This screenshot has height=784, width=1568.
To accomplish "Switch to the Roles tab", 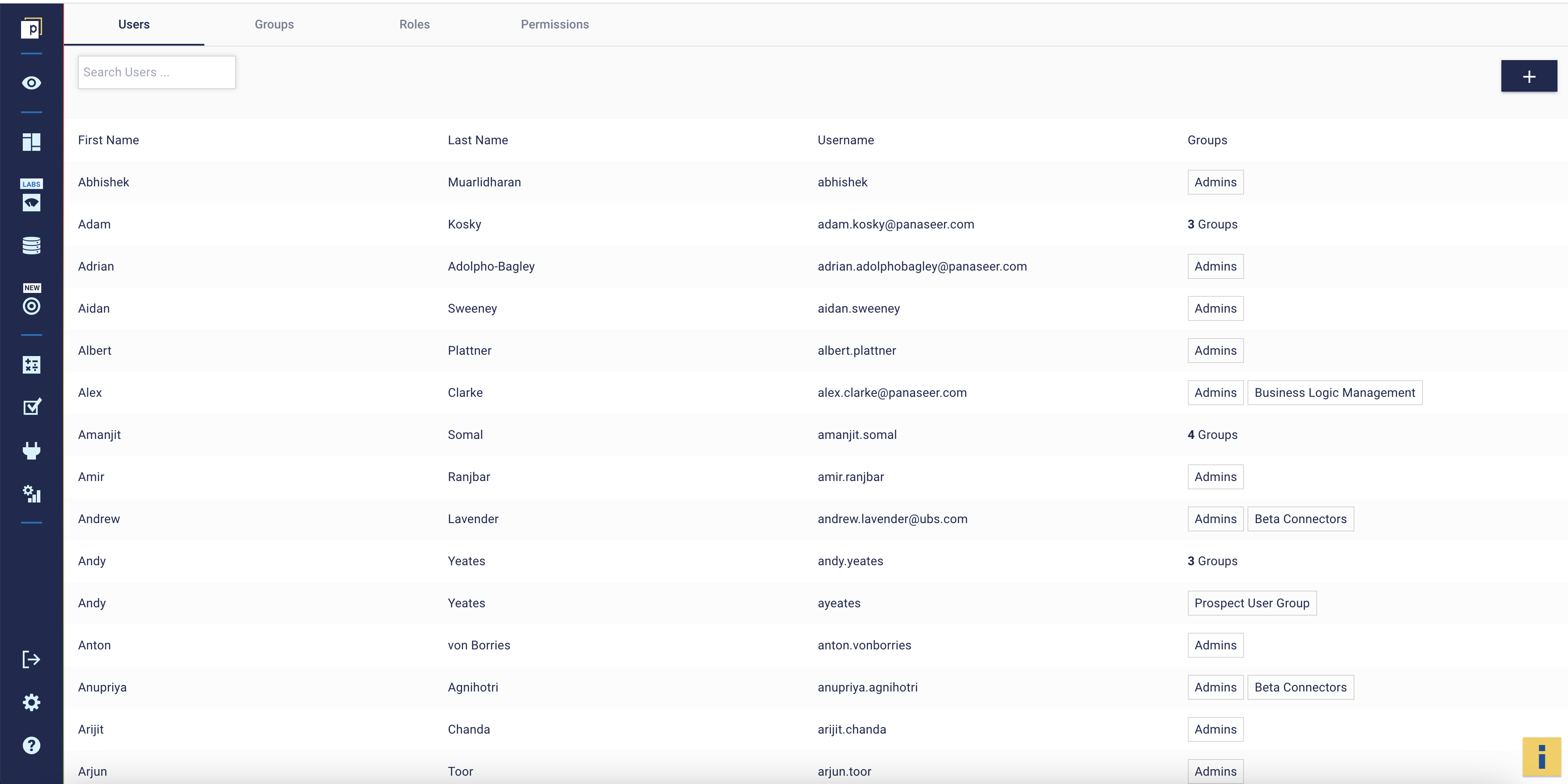I will (414, 25).
